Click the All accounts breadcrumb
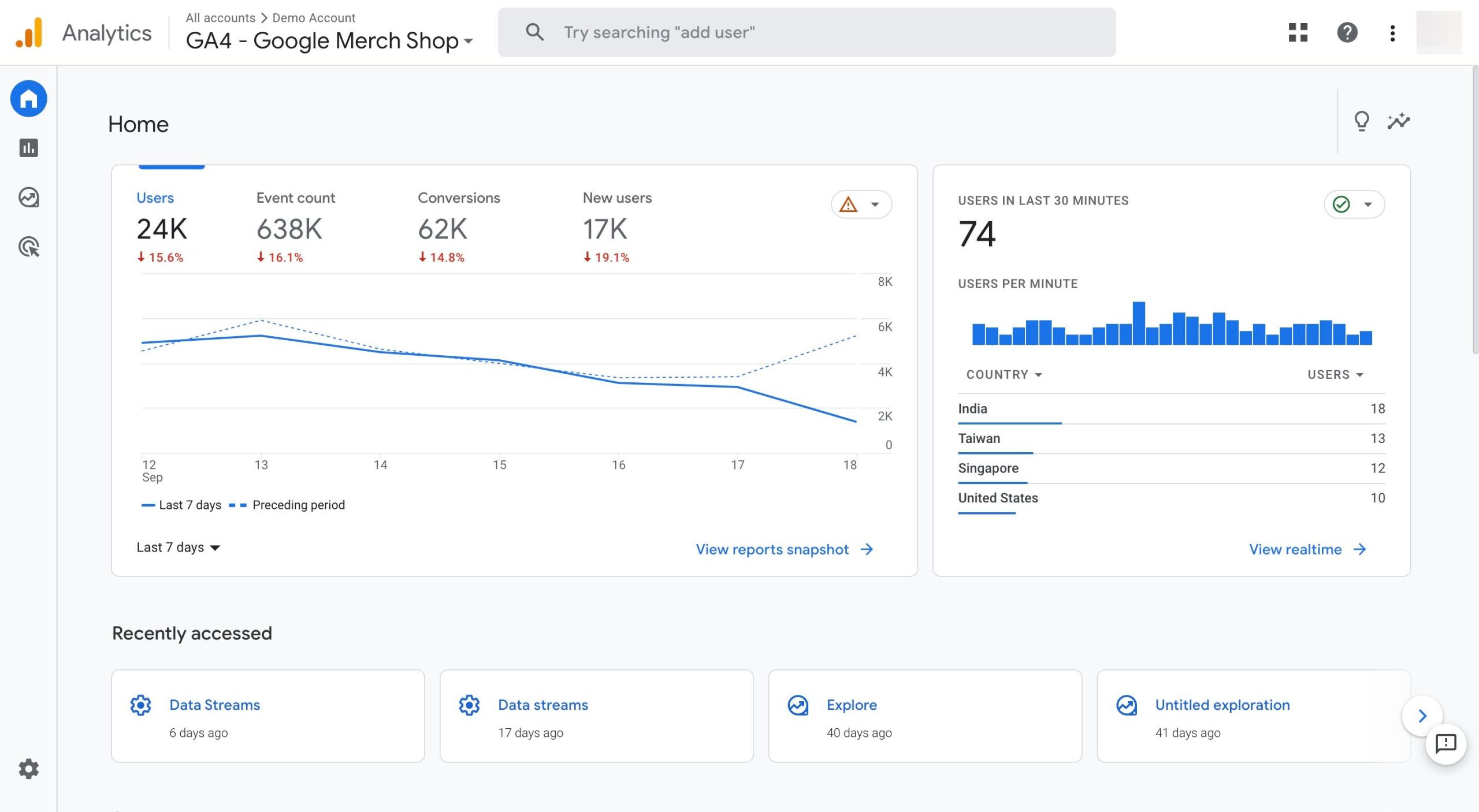1479x812 pixels. pos(220,18)
